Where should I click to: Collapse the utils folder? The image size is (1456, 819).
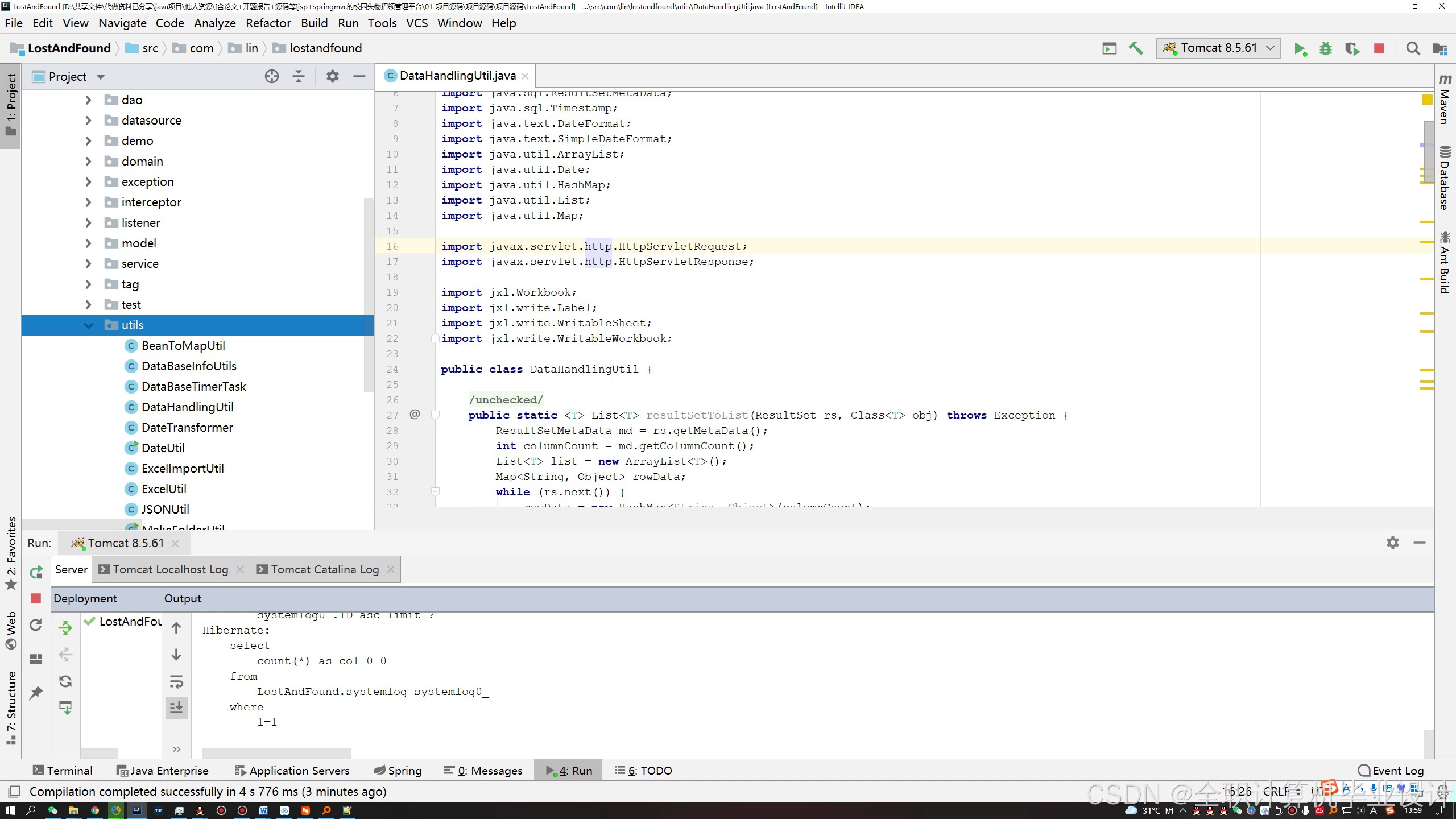point(89,325)
